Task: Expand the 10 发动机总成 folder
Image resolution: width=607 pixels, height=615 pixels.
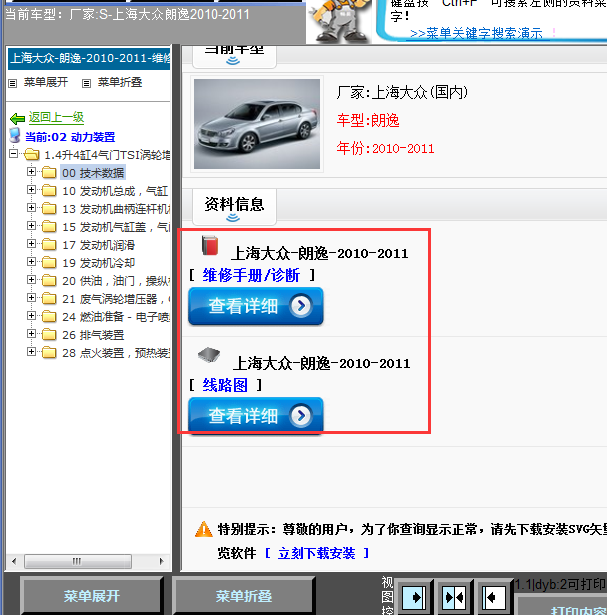Action: [x=31, y=189]
